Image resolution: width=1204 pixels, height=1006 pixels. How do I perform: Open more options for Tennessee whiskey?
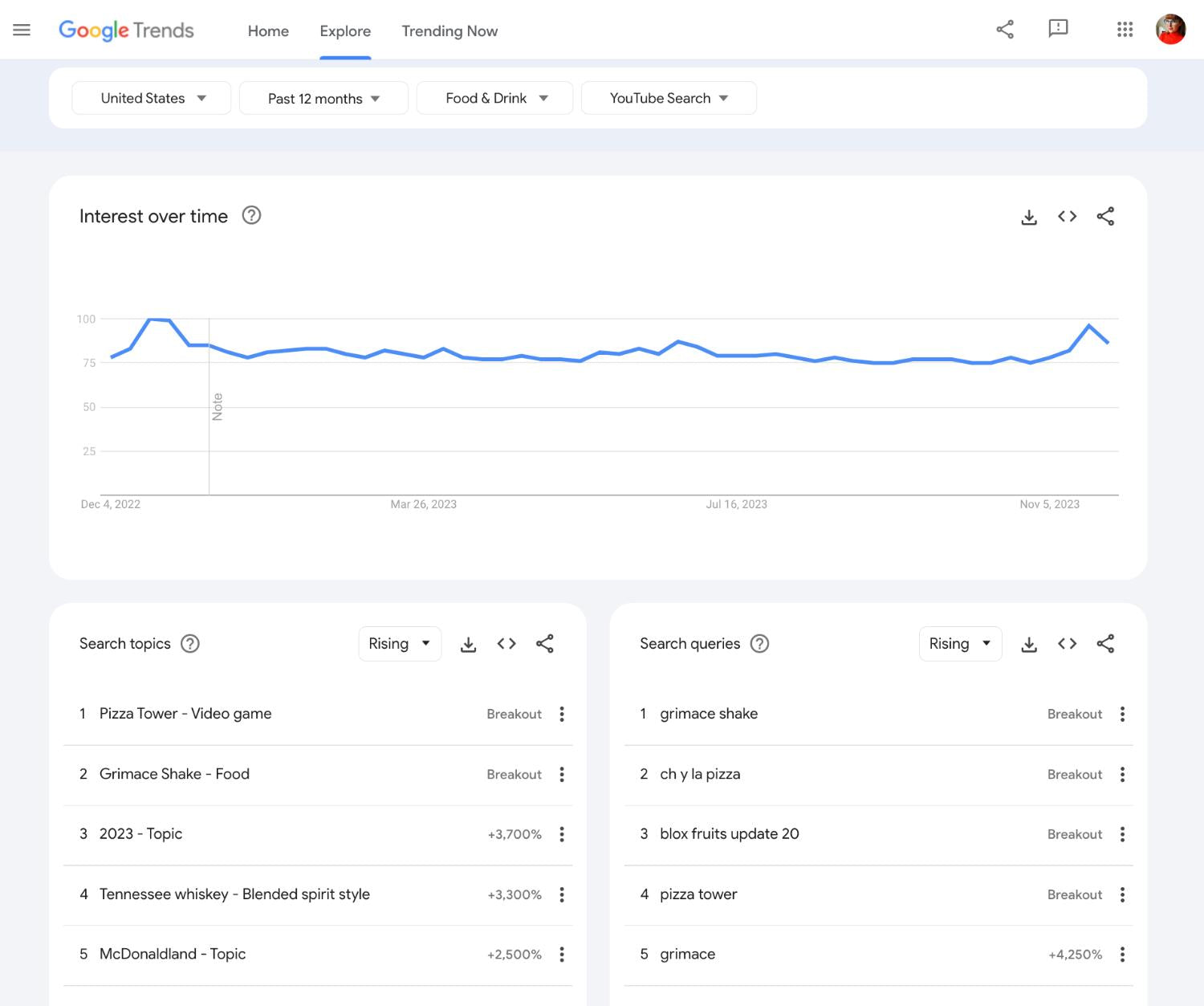[x=562, y=894]
